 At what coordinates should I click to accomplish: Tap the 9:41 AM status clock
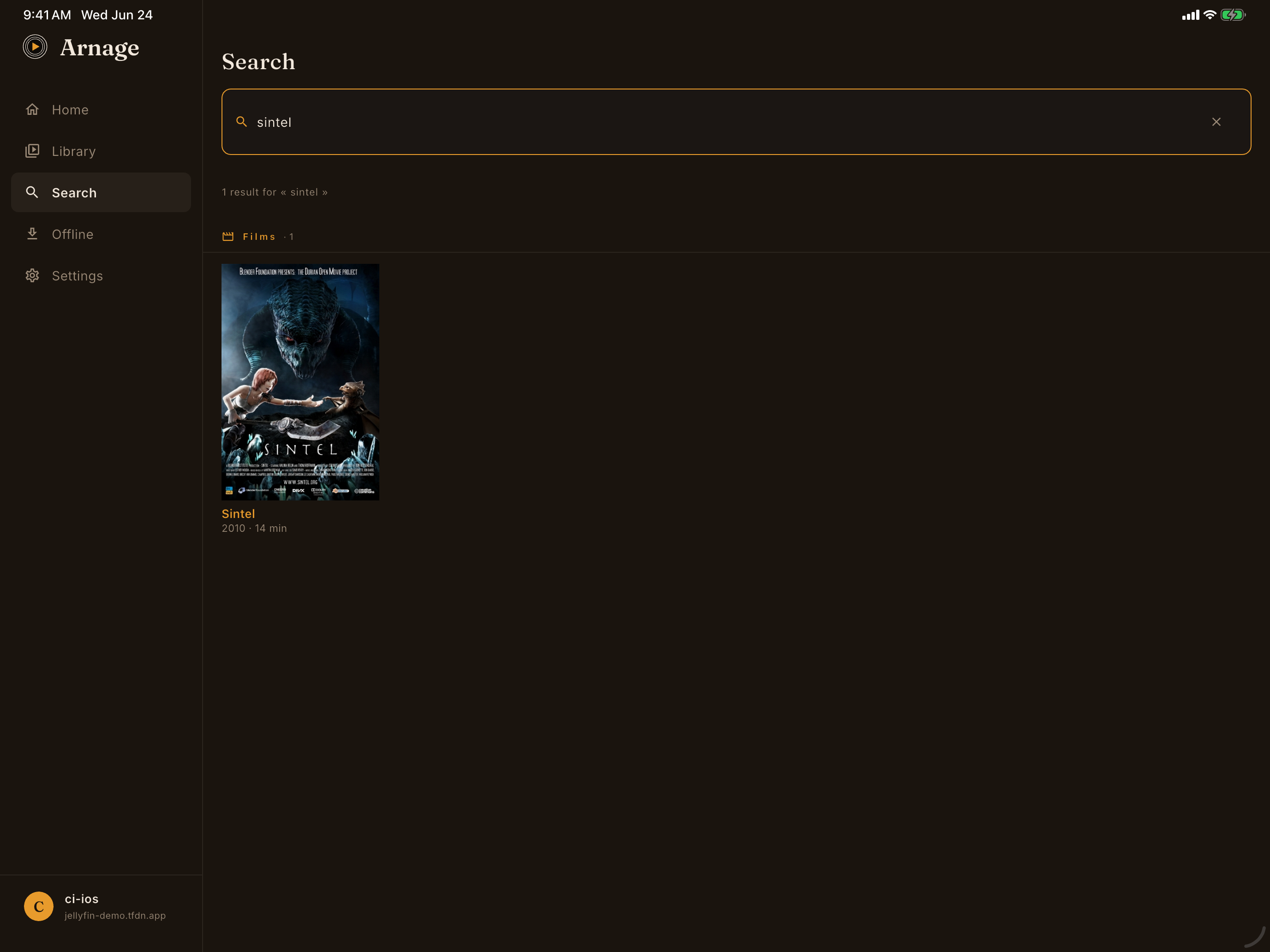click(x=47, y=15)
